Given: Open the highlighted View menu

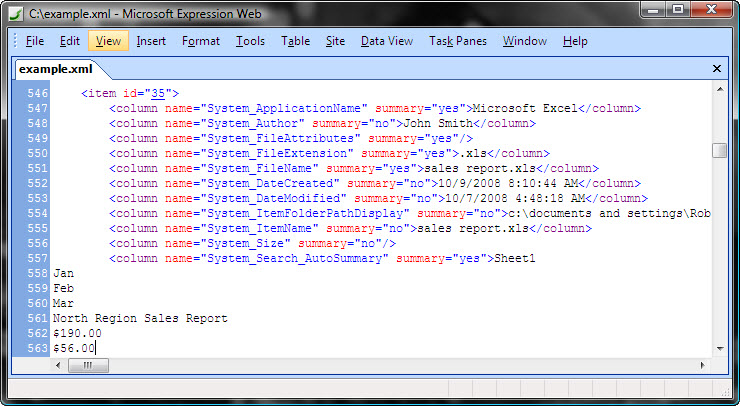Looking at the screenshot, I should click(x=108, y=41).
